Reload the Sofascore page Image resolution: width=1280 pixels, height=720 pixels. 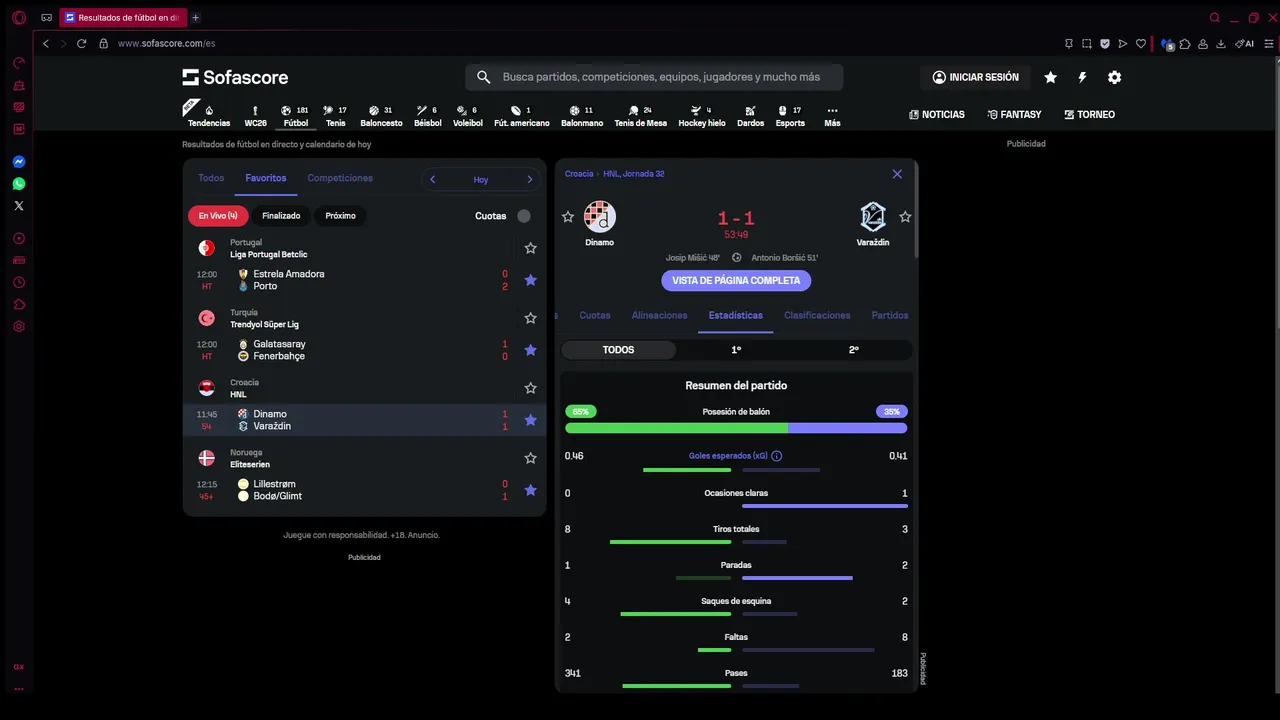click(82, 44)
